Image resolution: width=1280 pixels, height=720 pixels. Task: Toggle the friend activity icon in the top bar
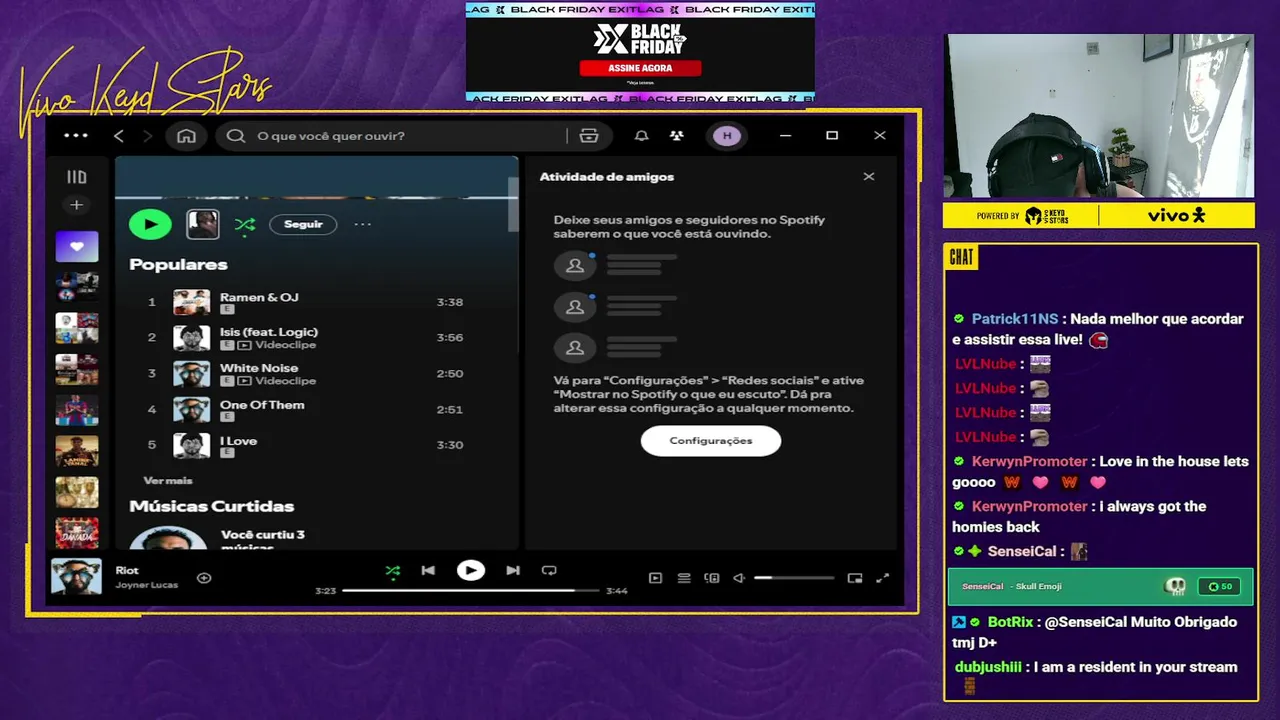tap(677, 136)
